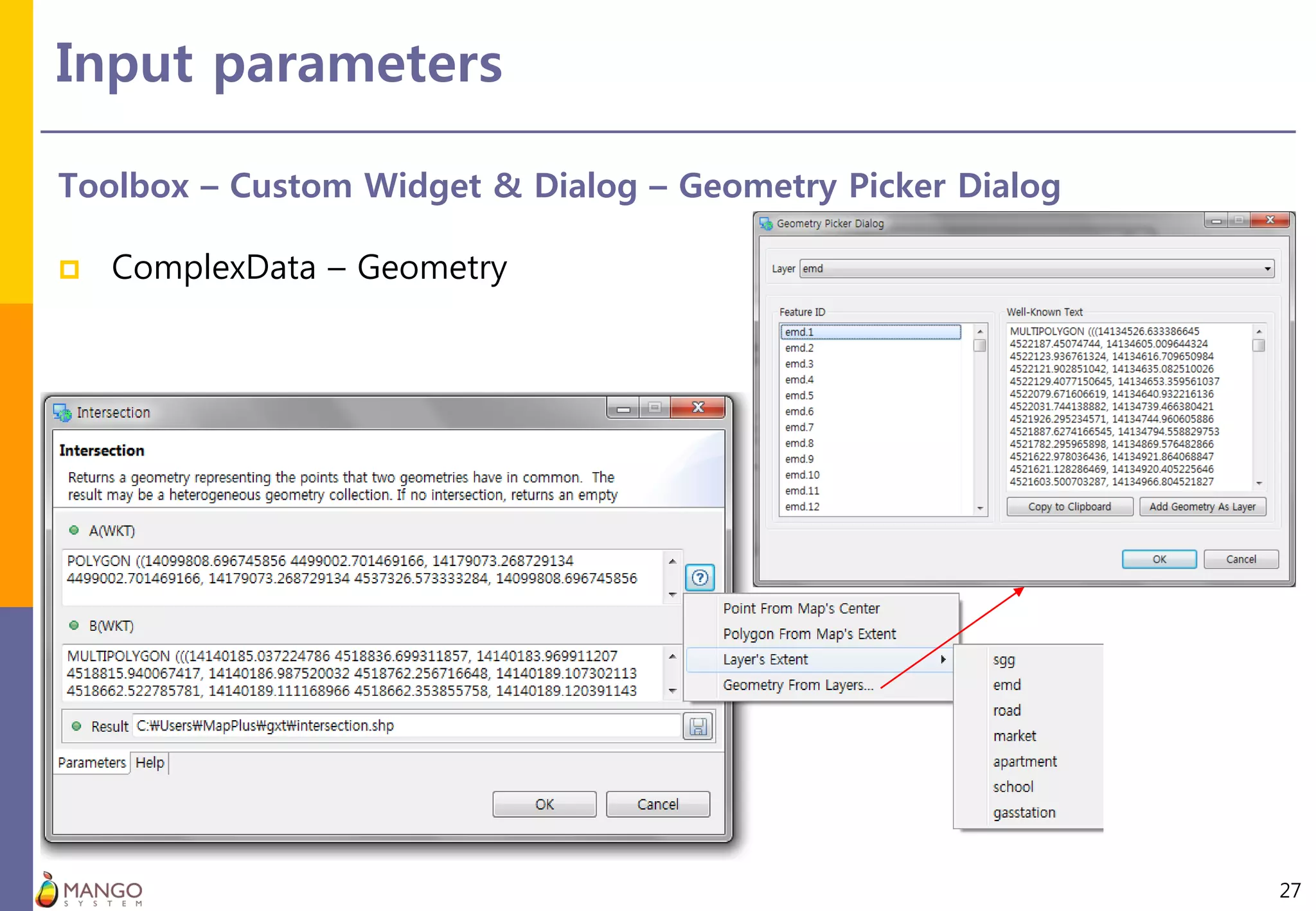
Task: Minimize the Geometry Picker Dialog
Action: (x=1216, y=221)
